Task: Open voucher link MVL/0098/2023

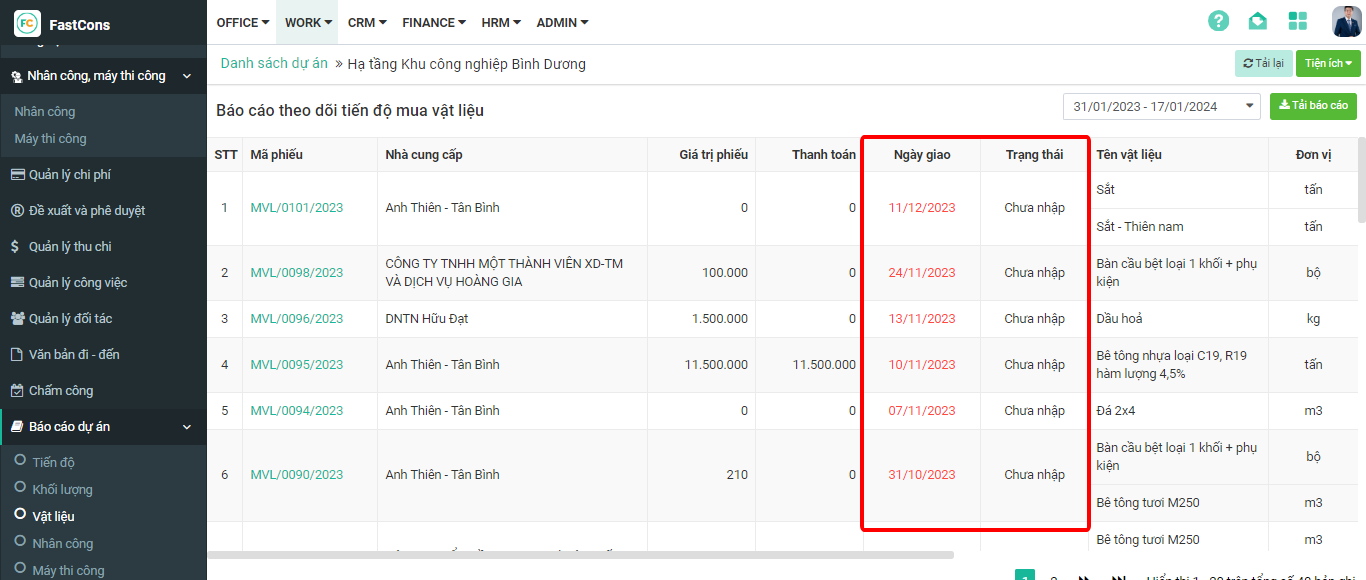Action: coord(296,273)
